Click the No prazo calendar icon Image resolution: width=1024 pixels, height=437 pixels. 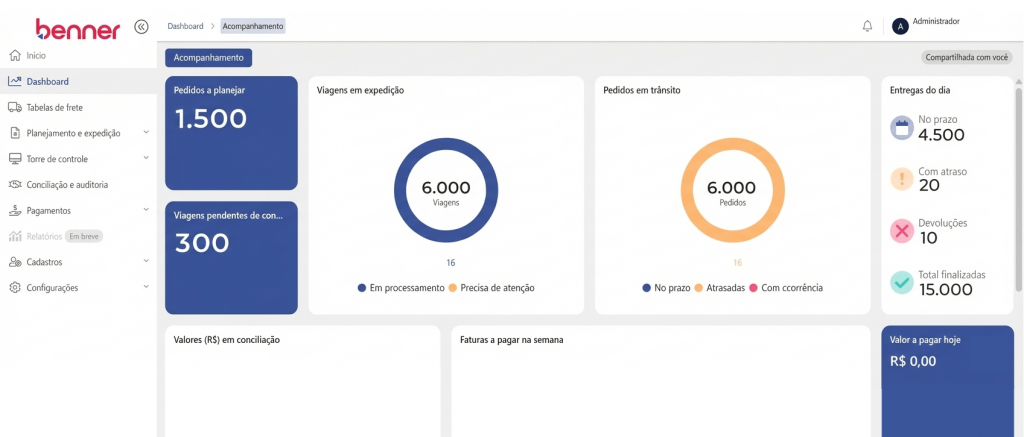902,127
